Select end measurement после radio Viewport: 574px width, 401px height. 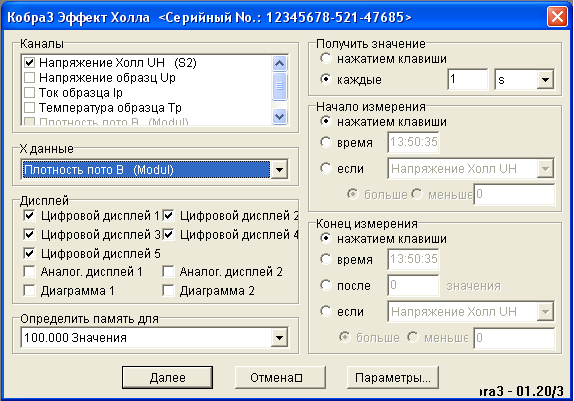326,285
